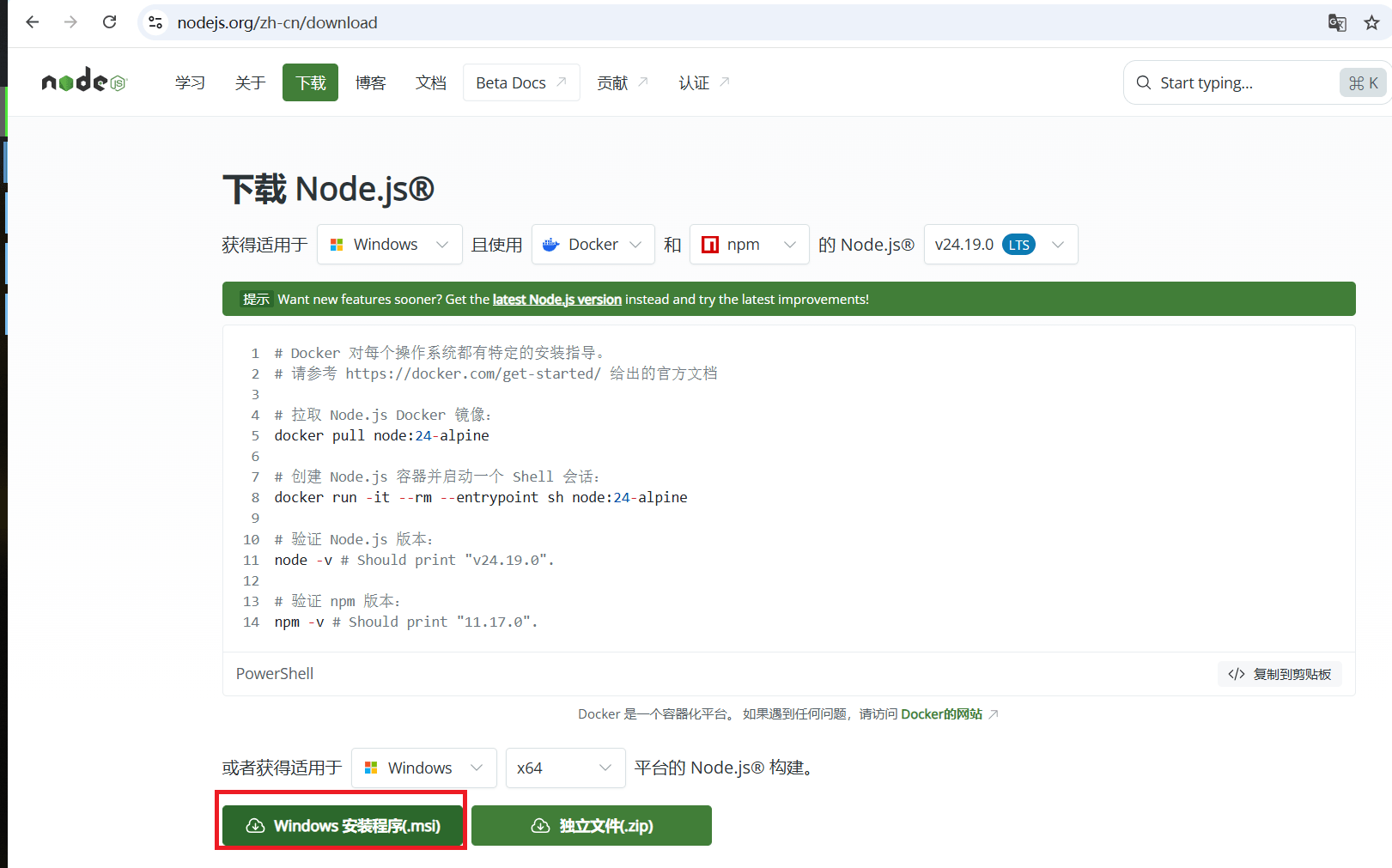Open the x64 architecture dropdown
Screen dimensions: 1392x868
point(566,768)
